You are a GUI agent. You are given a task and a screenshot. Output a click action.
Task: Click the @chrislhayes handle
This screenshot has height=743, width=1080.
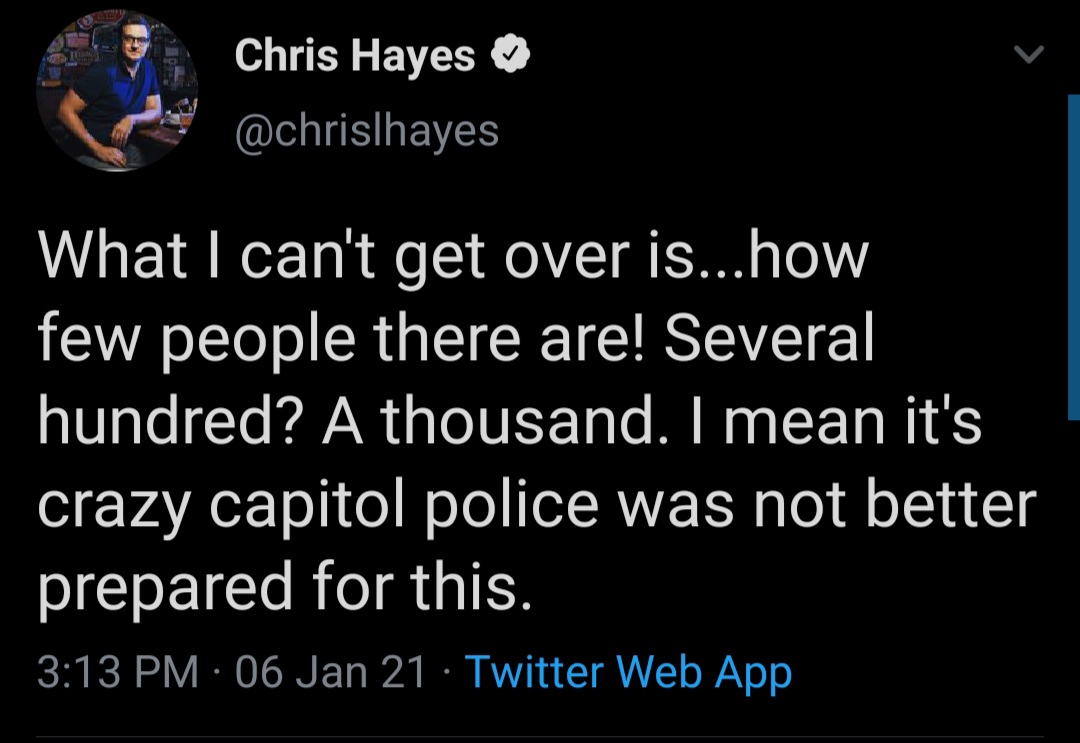click(x=366, y=131)
